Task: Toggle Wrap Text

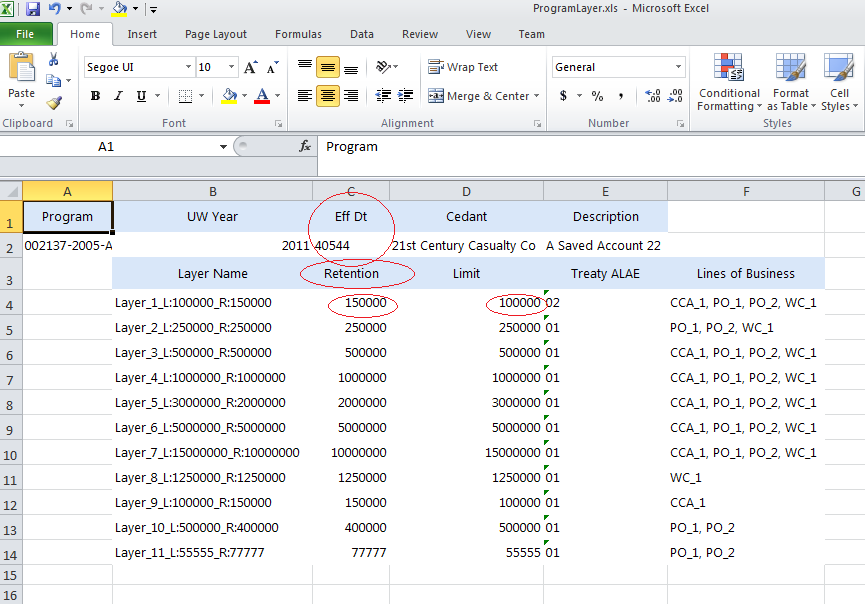Action: point(463,67)
